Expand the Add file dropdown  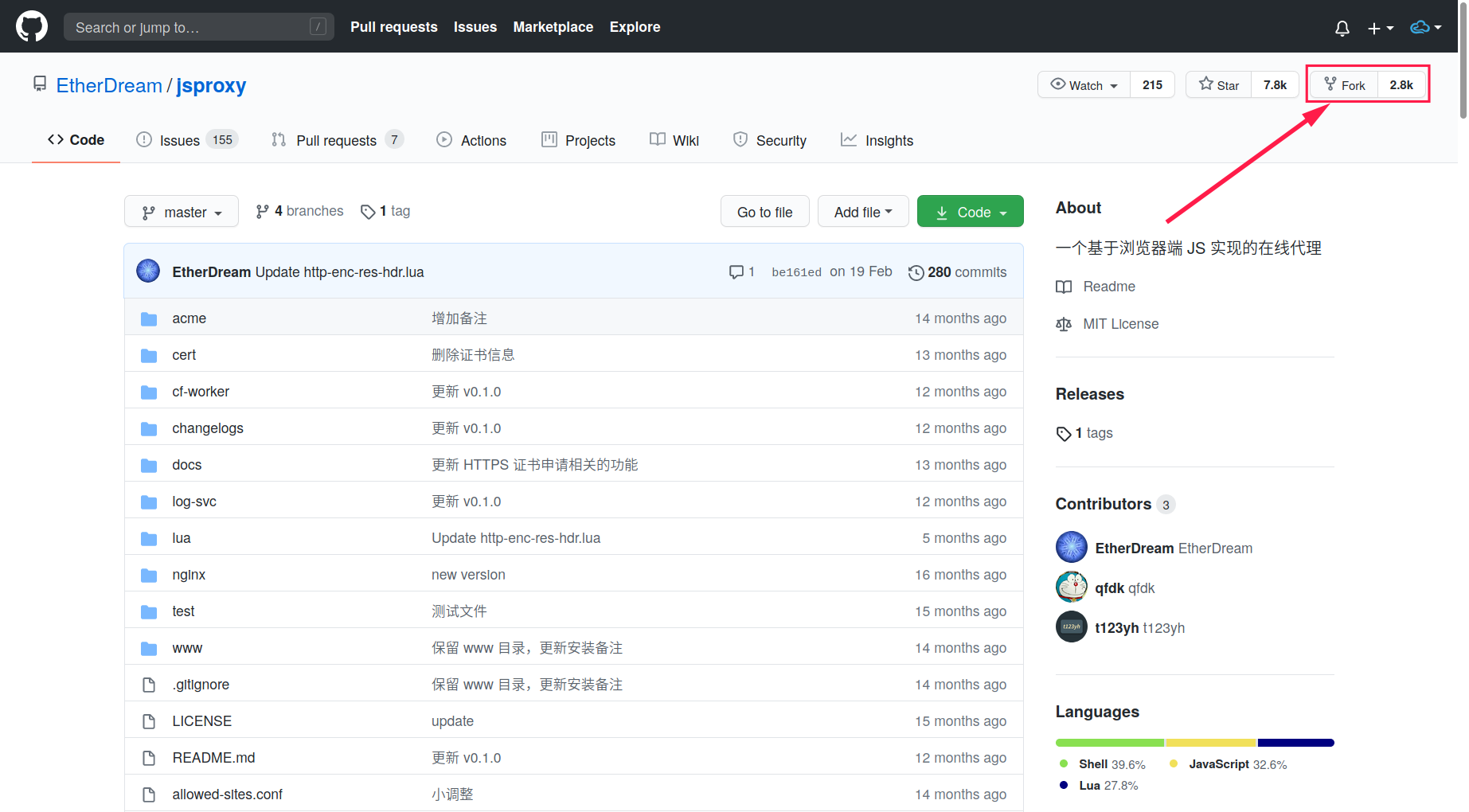[863, 212]
